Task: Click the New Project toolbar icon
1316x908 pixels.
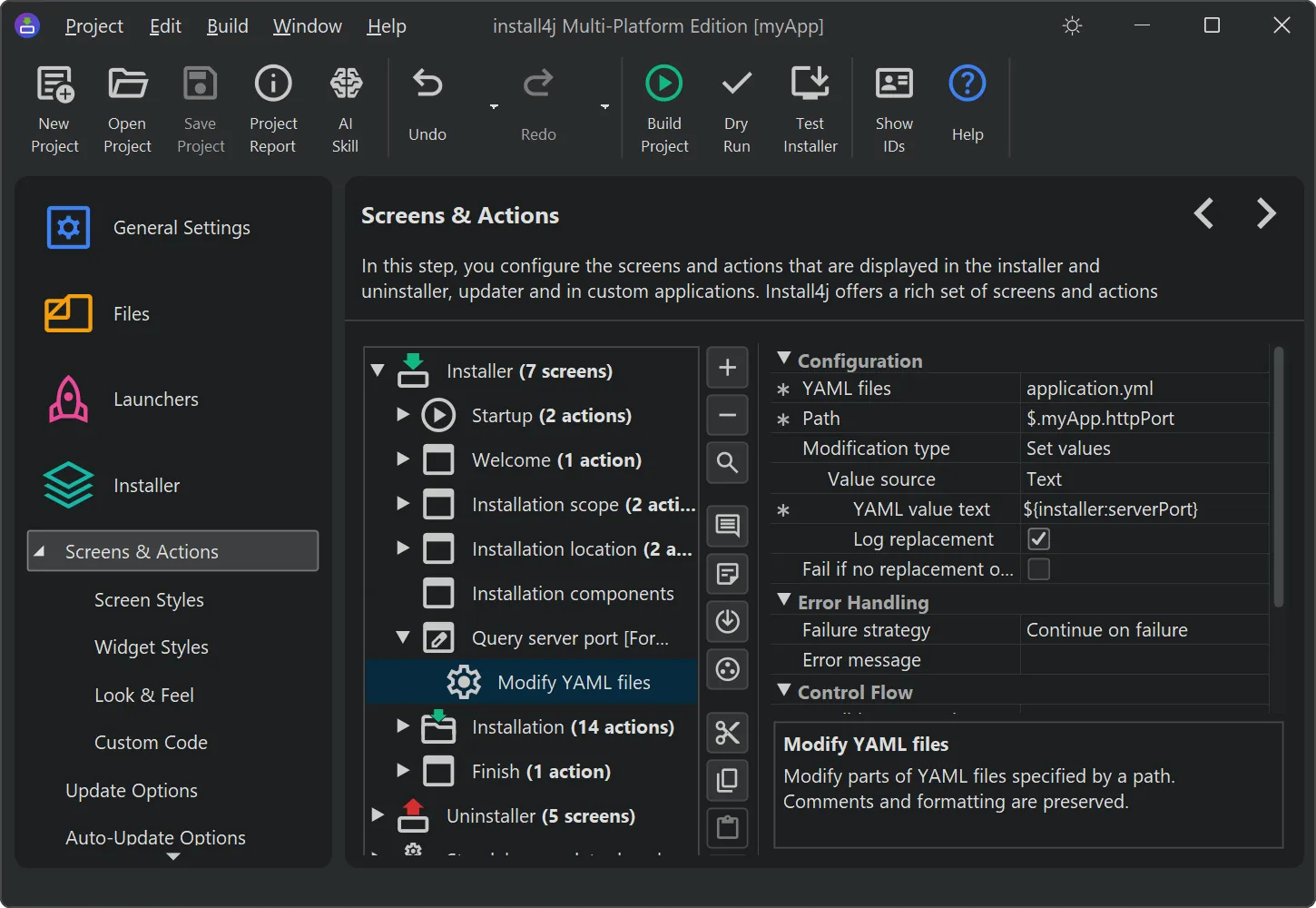Action: coord(54,84)
